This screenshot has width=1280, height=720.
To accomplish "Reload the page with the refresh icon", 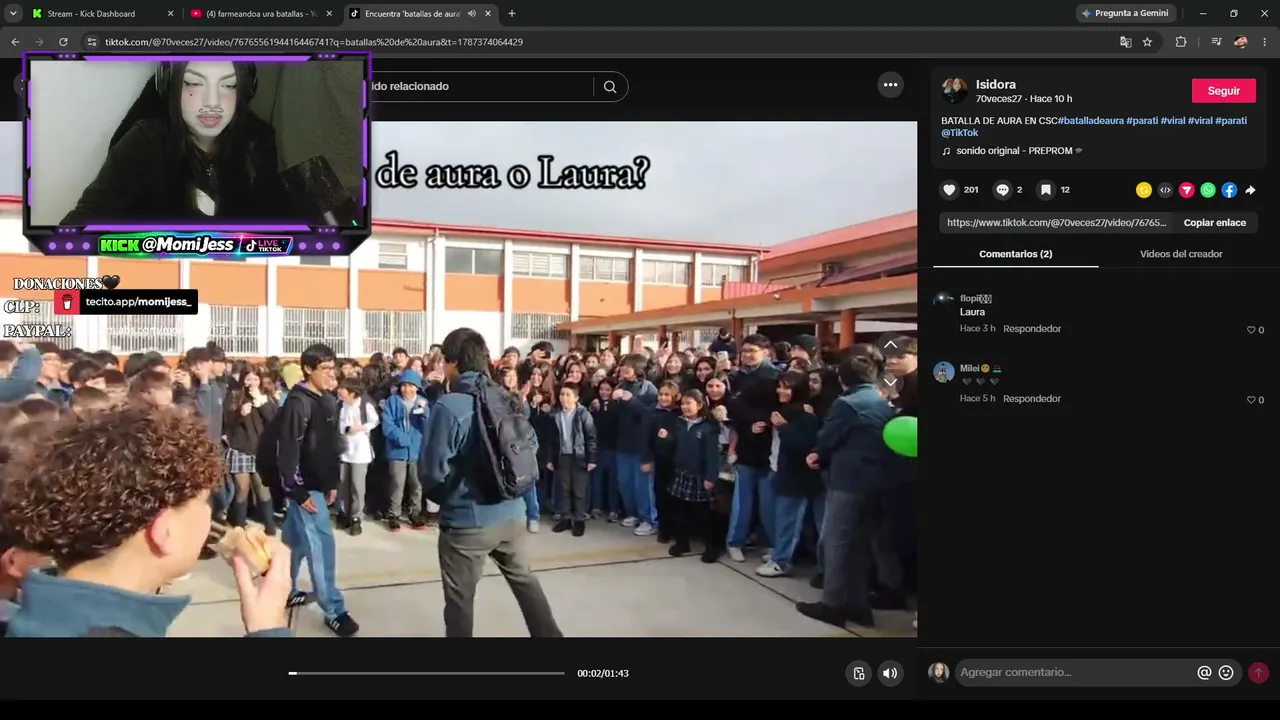I will coord(63,42).
